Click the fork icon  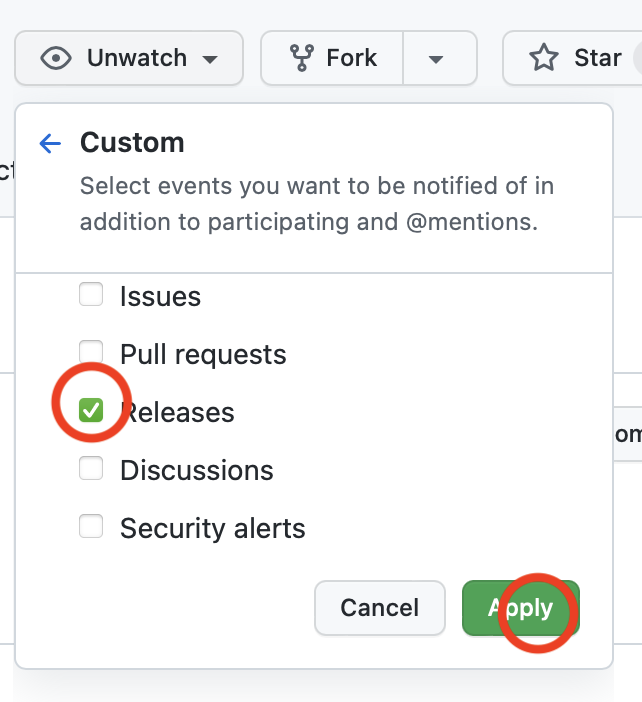(302, 58)
